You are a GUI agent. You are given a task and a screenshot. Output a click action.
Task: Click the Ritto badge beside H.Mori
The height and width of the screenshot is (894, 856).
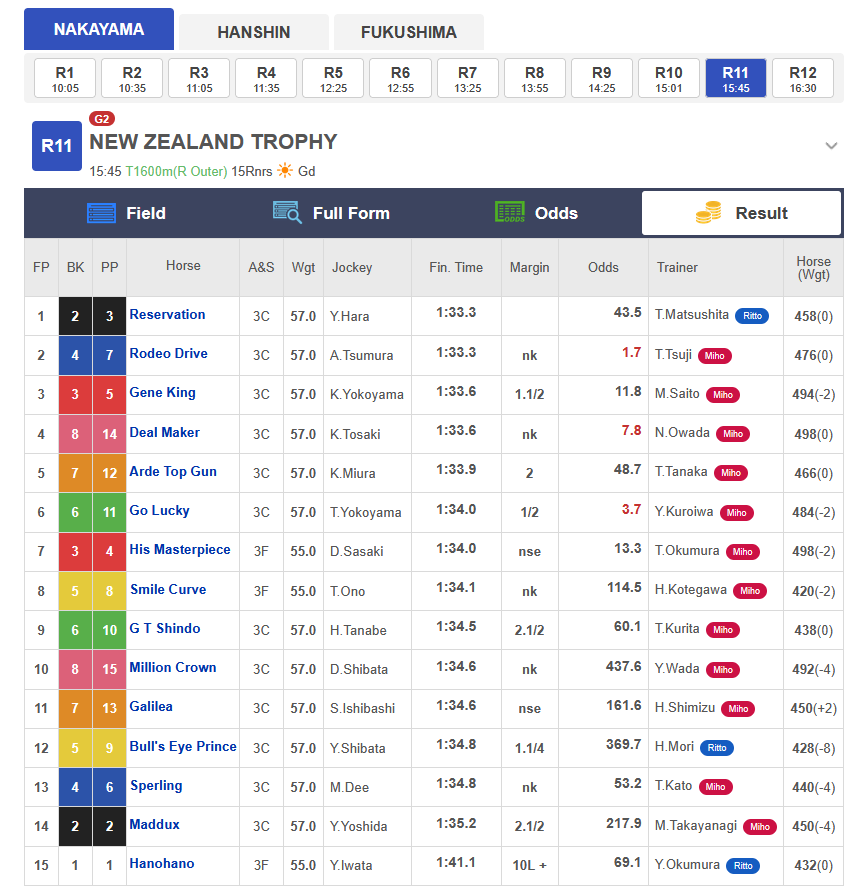(x=717, y=748)
